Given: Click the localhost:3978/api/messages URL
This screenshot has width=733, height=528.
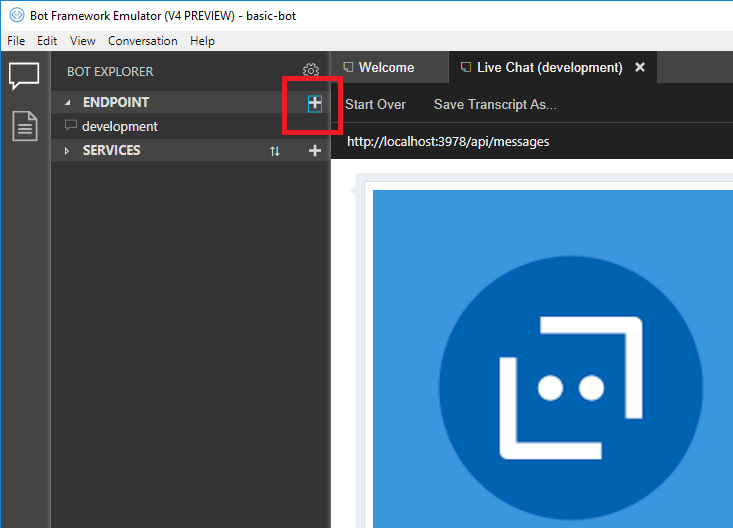Looking at the screenshot, I should click(x=448, y=142).
